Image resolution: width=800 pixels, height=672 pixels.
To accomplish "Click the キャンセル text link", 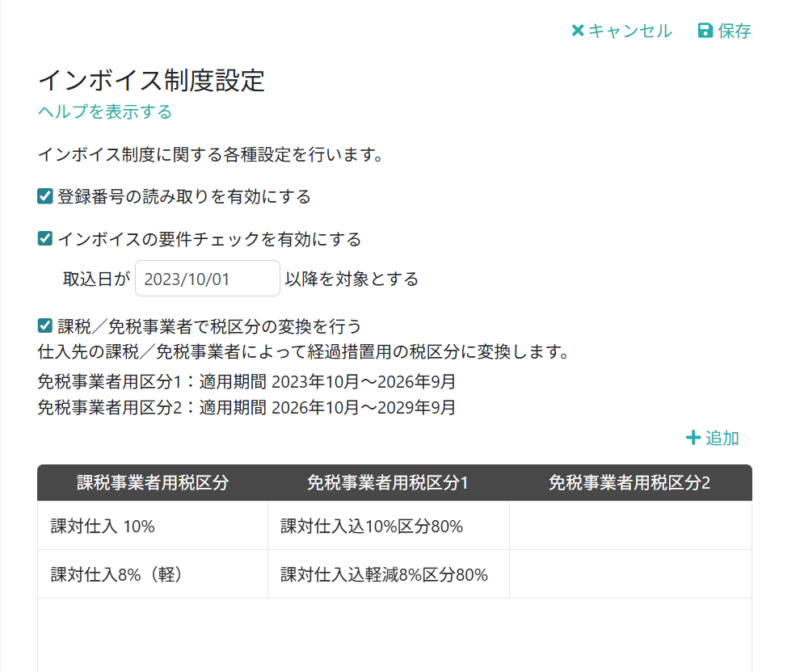I will pos(630,31).
